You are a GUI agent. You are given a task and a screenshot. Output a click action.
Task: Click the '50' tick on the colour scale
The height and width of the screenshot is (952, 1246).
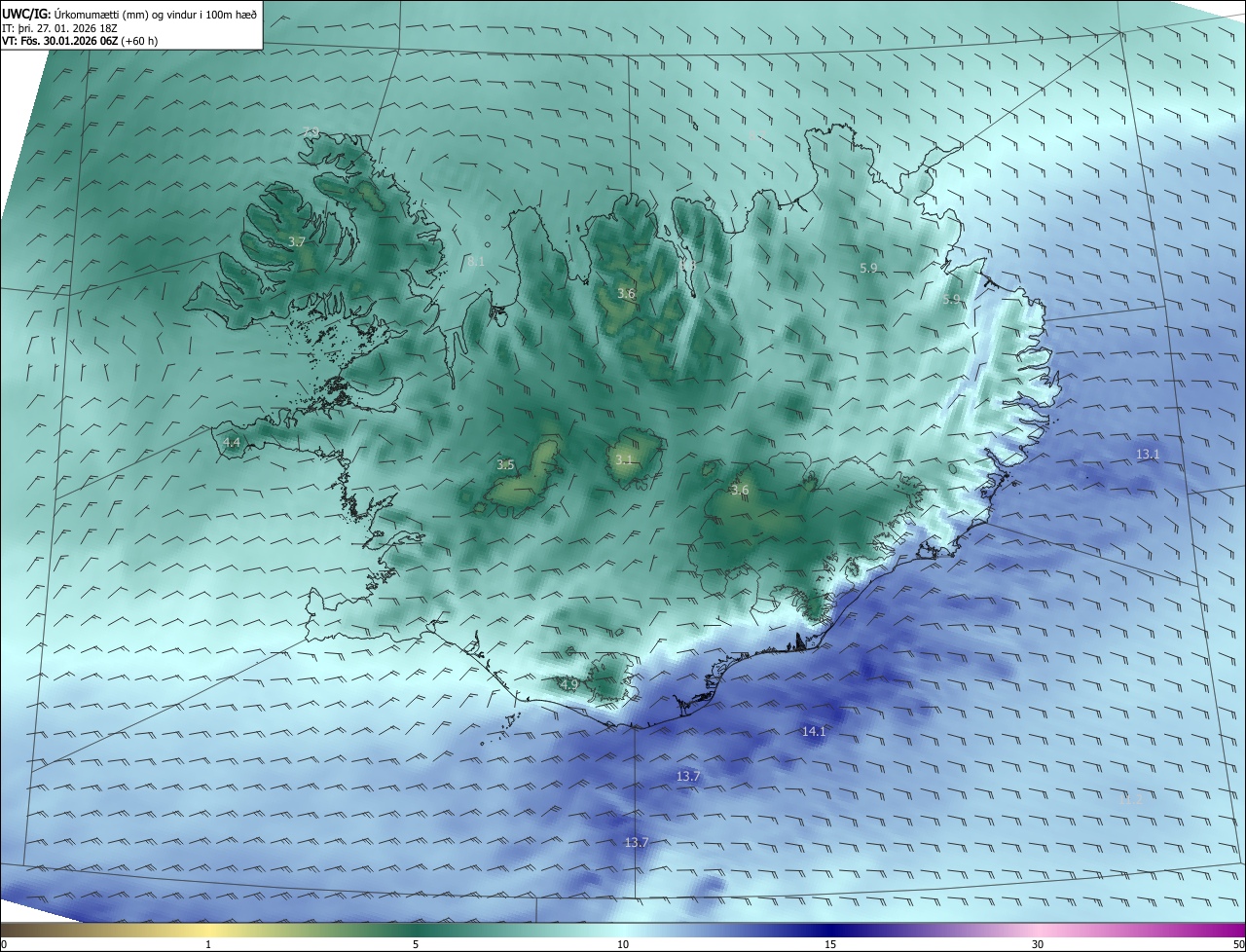(x=1237, y=944)
